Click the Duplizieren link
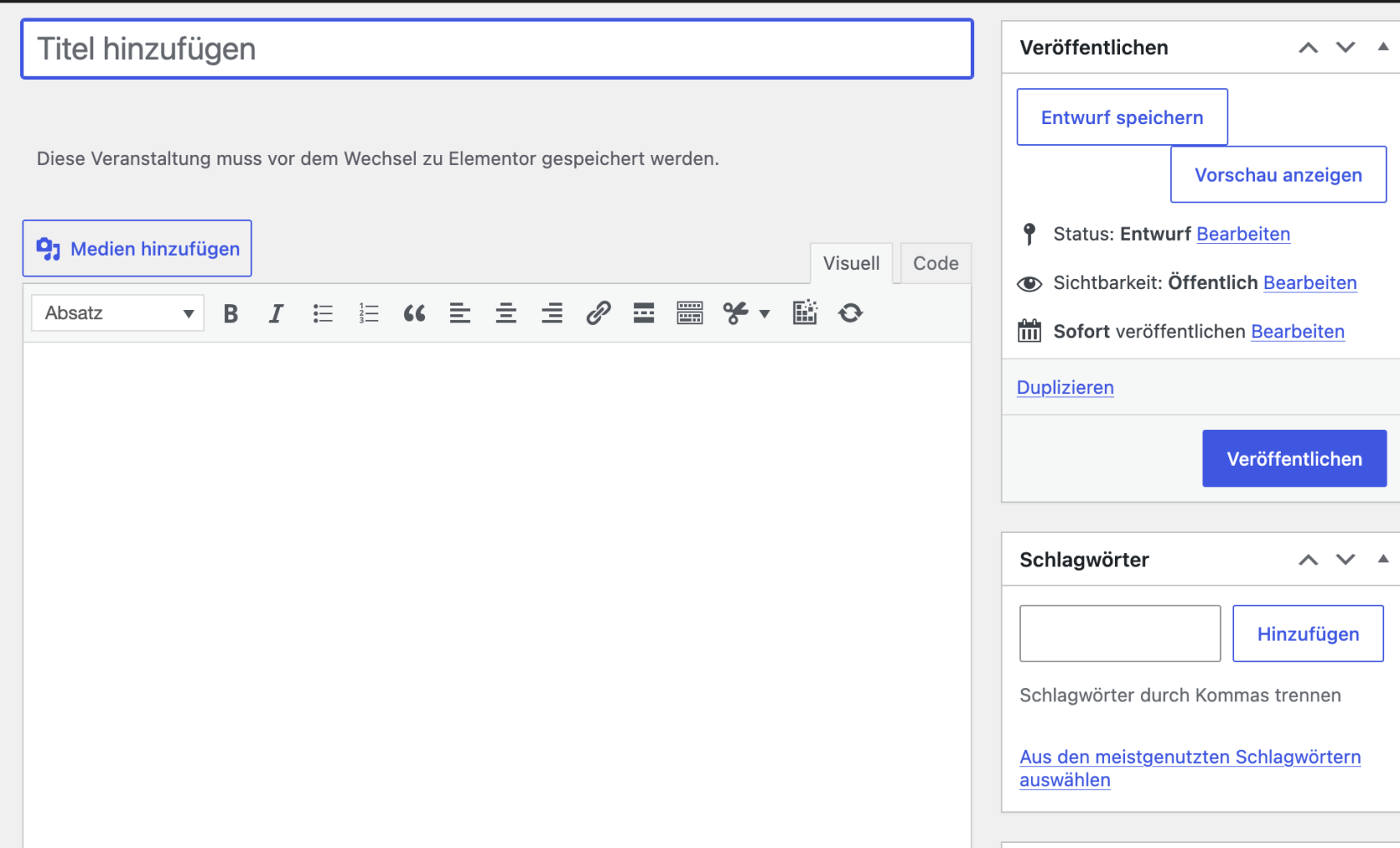The height and width of the screenshot is (848, 1400). click(x=1065, y=387)
